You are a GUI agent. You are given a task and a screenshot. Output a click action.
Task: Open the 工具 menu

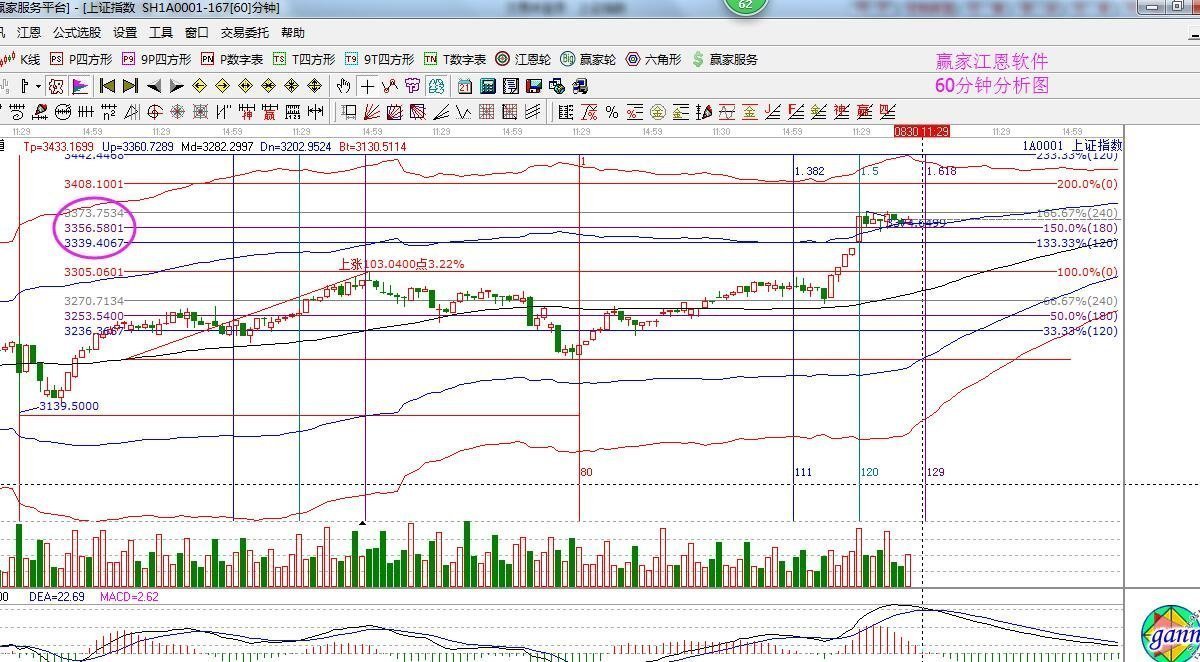(161, 33)
